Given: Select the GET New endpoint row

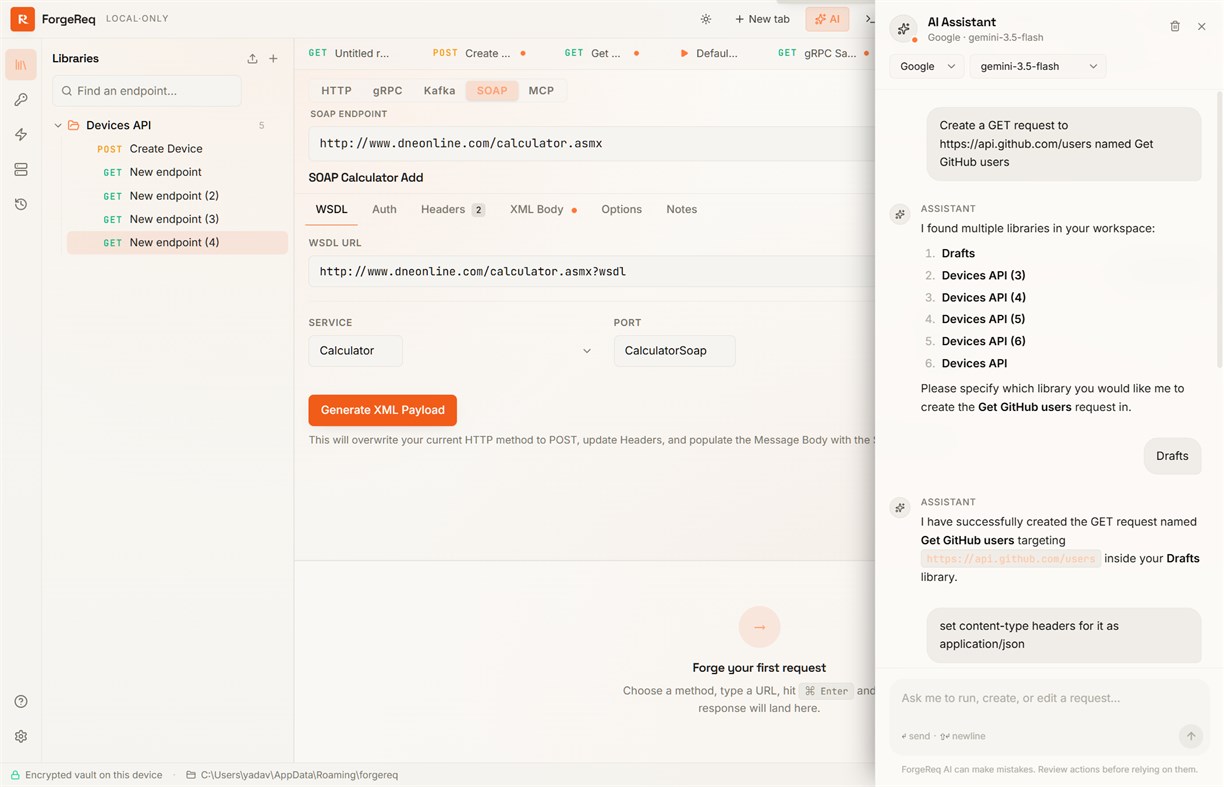Looking at the screenshot, I should pos(177,172).
